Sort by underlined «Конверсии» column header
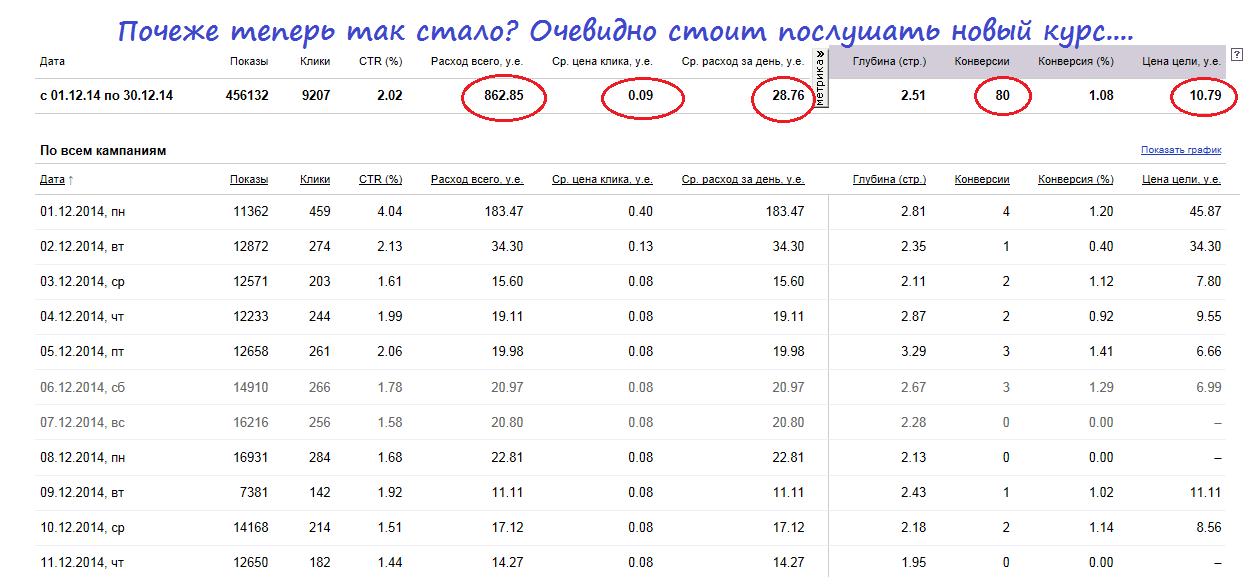The image size is (1255, 577). 982,180
